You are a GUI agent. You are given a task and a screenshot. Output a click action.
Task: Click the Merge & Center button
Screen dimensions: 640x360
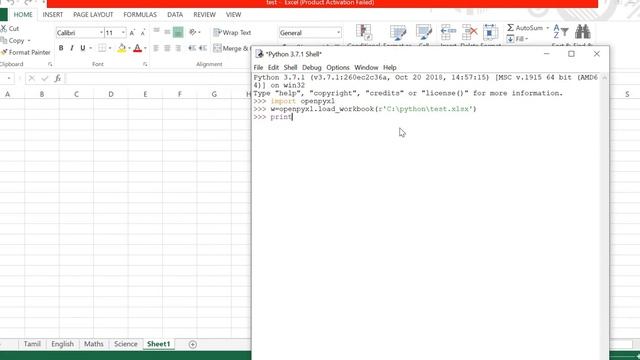pos(231,48)
